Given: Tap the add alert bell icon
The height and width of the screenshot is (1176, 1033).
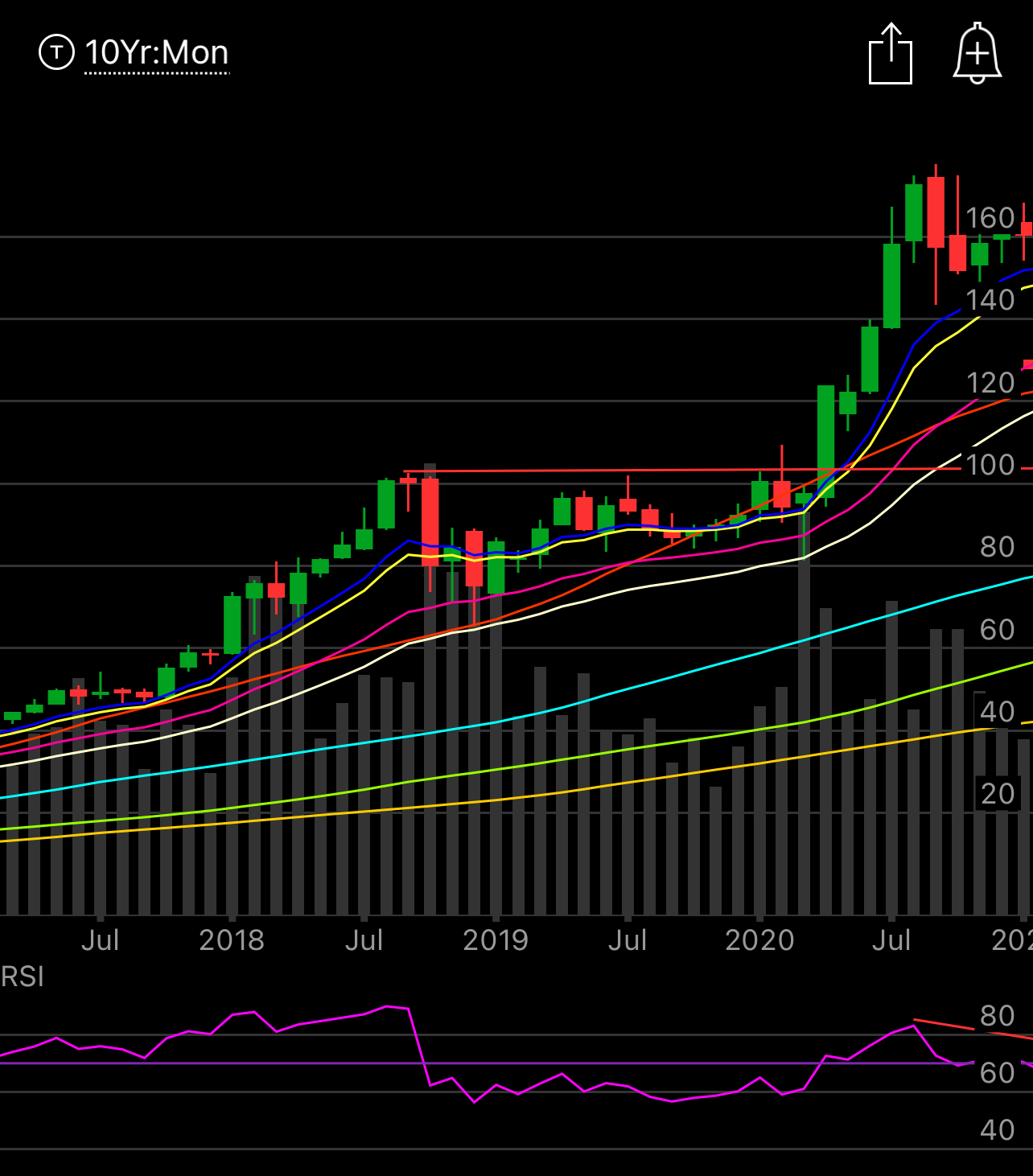Looking at the screenshot, I should (977, 53).
